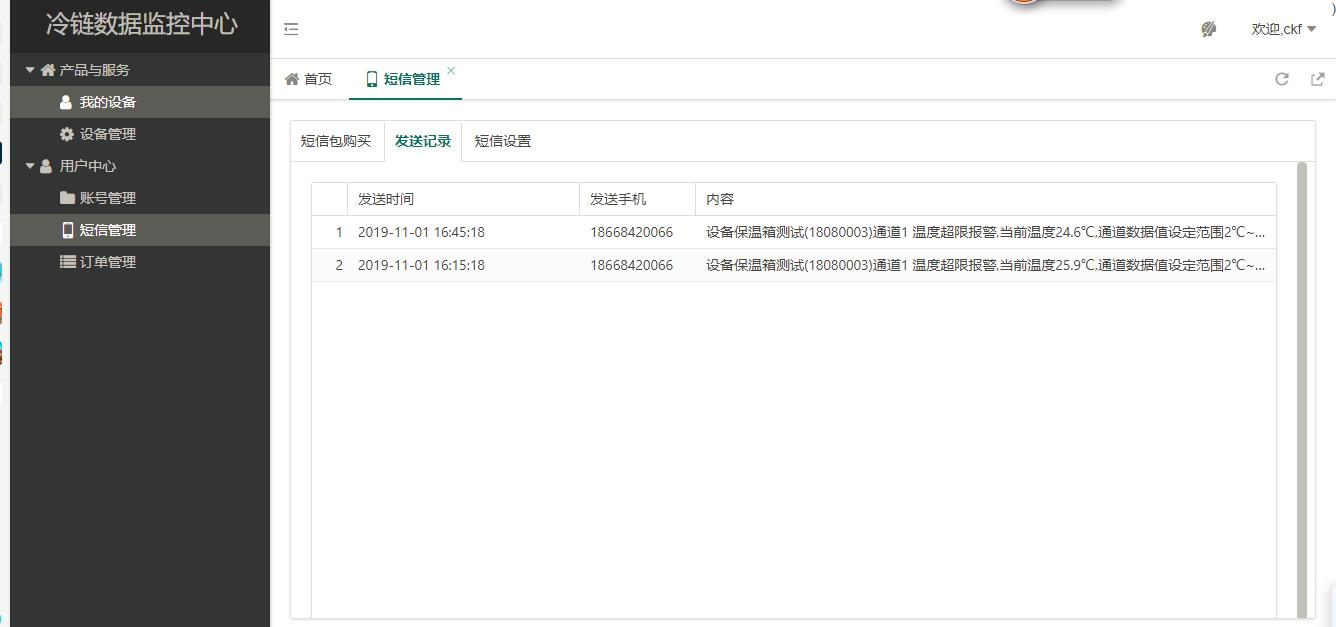Click the home icon on 首页 tab
Viewport: 1336px width, 627px height.
pos(292,79)
